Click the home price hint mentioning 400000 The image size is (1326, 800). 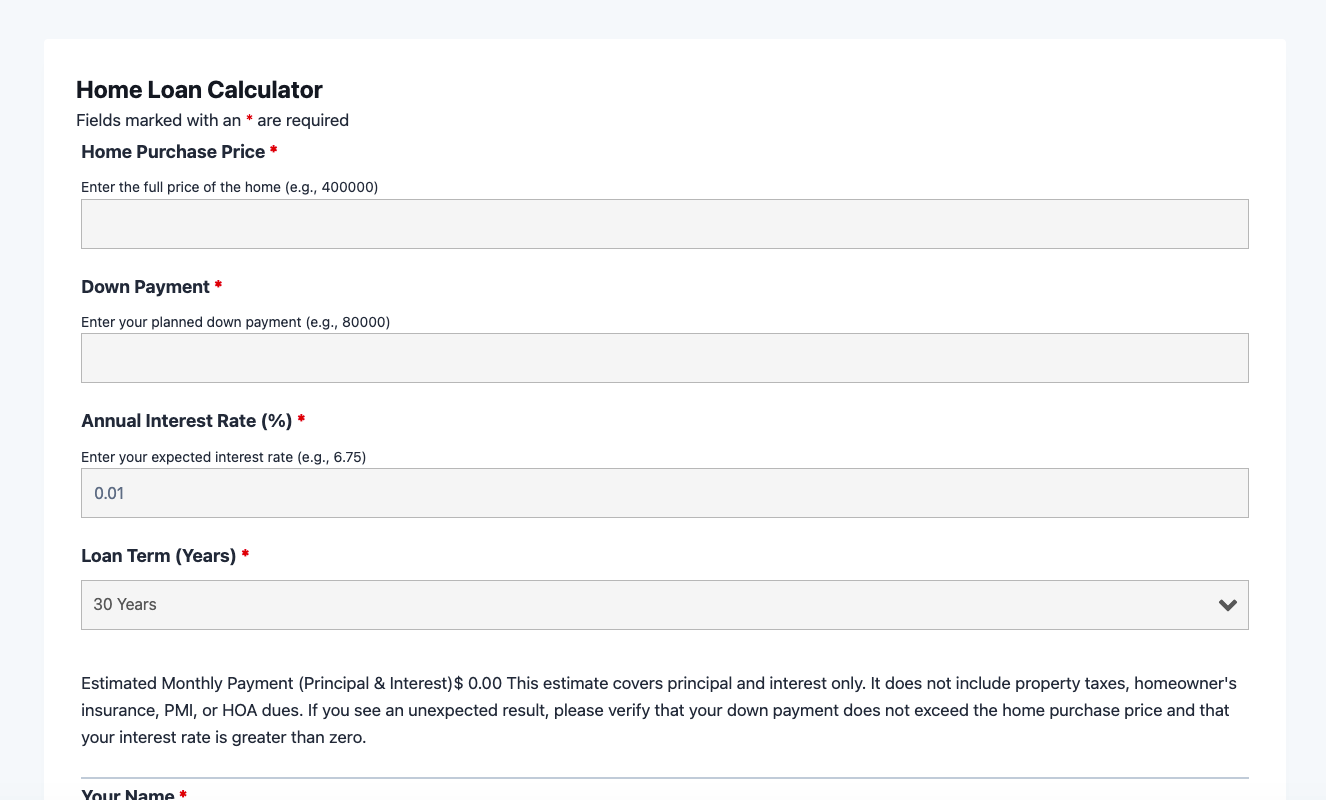tap(229, 187)
